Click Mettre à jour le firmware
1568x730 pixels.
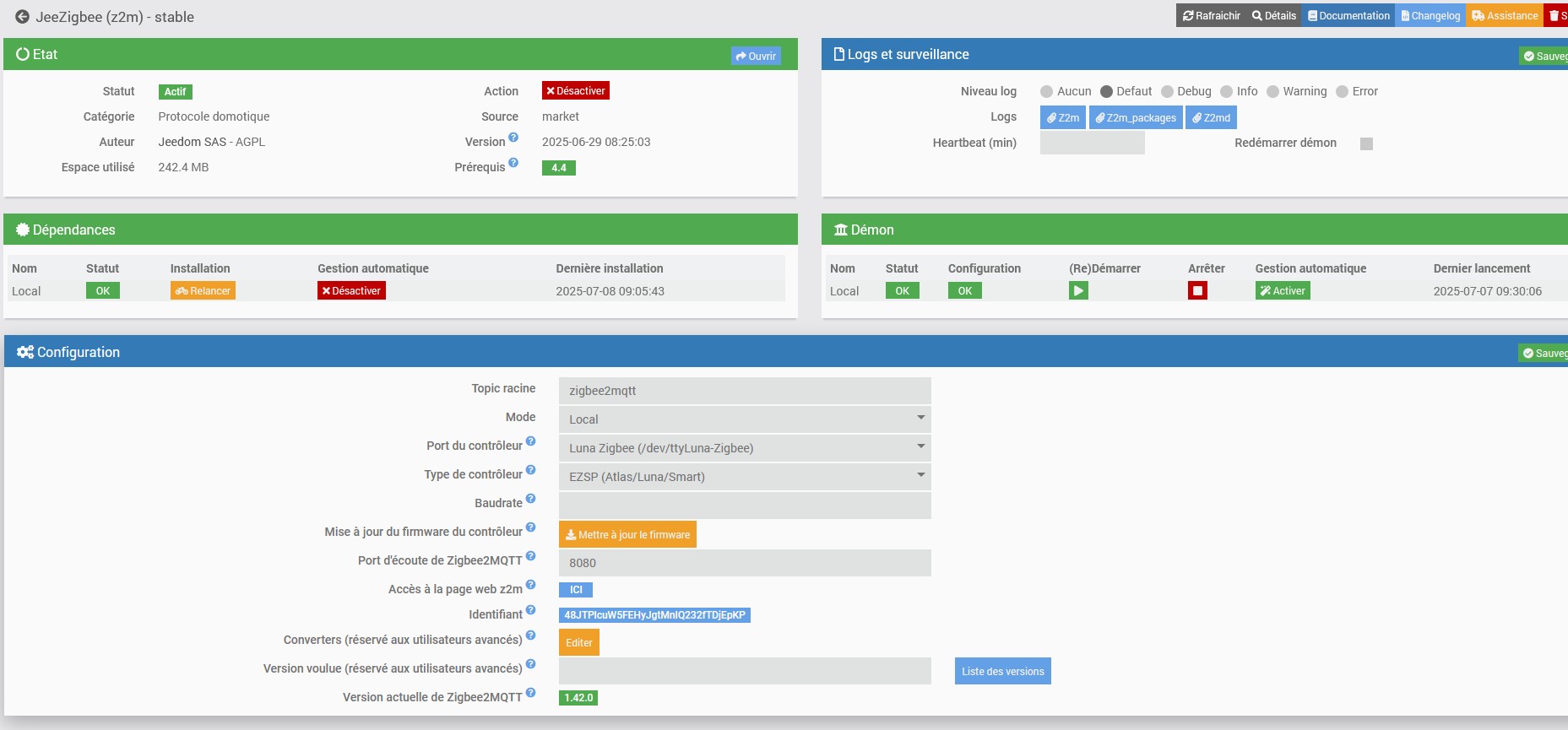click(627, 534)
